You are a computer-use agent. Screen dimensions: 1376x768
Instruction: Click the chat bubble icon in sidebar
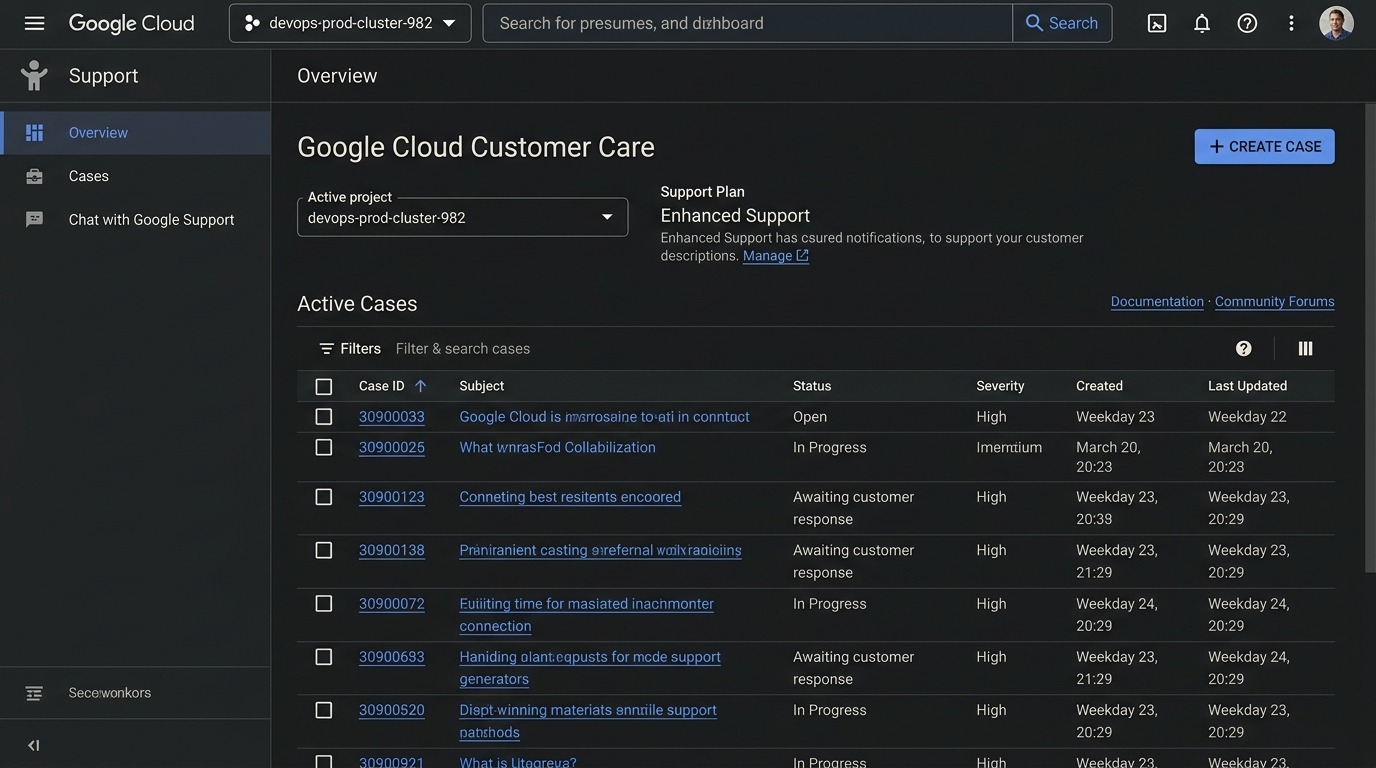point(34,219)
